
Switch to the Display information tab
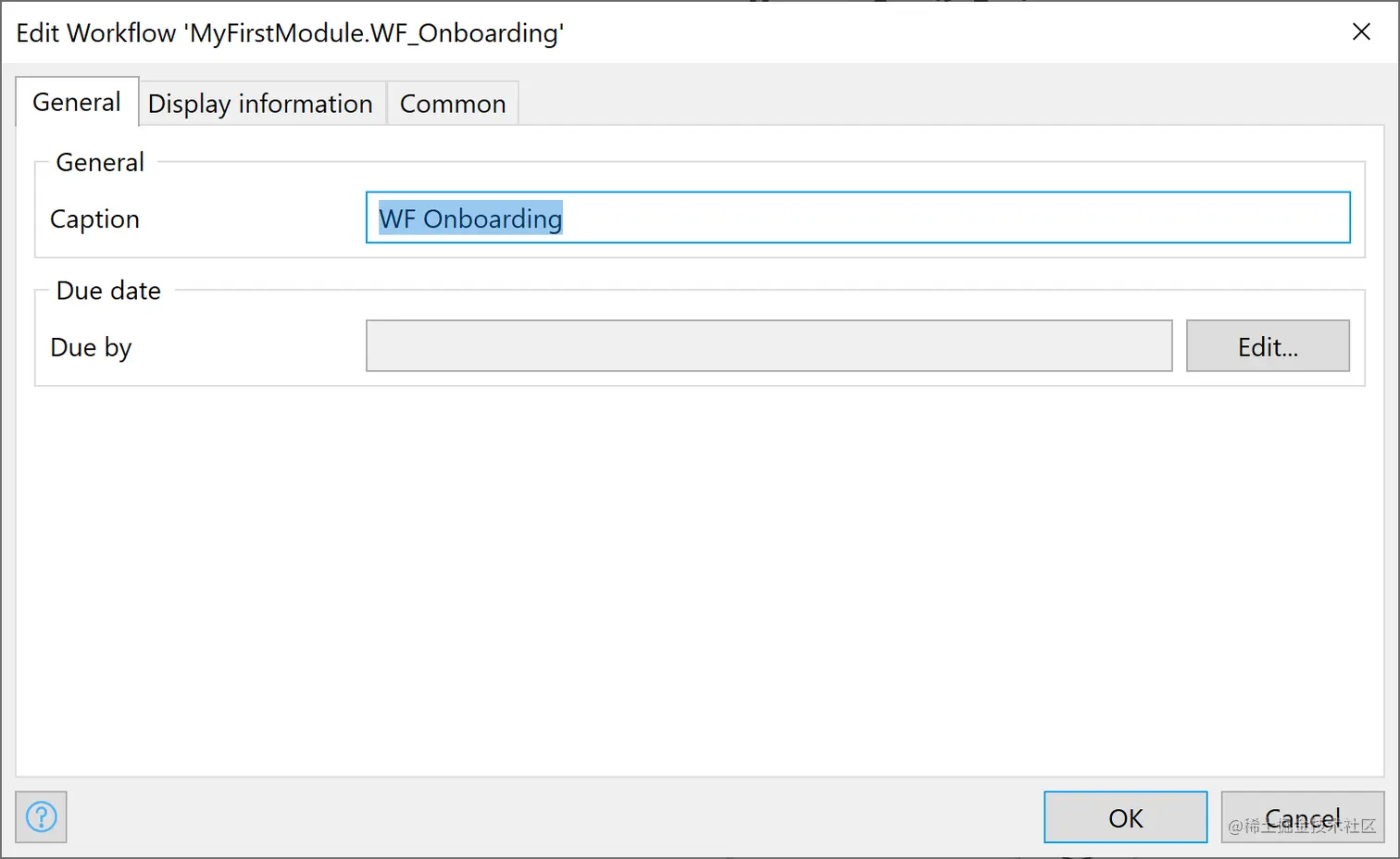260,104
